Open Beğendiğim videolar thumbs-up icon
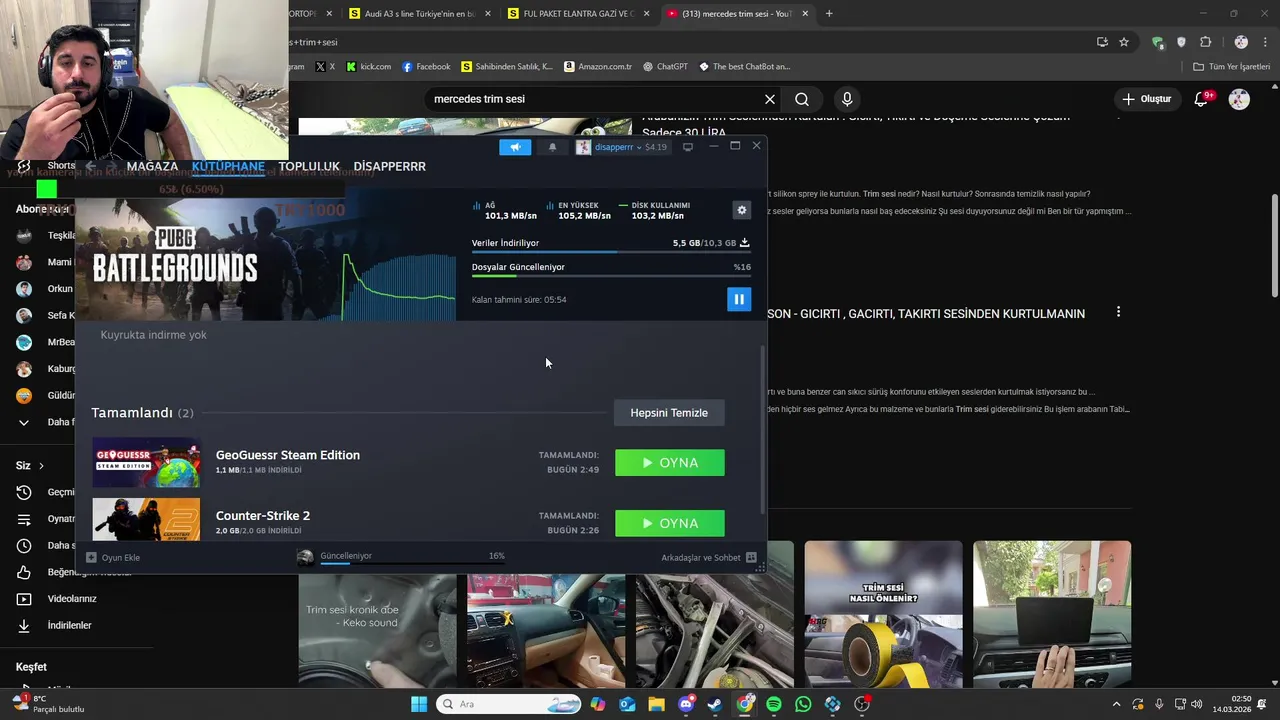The image size is (1280, 720). 24,572
